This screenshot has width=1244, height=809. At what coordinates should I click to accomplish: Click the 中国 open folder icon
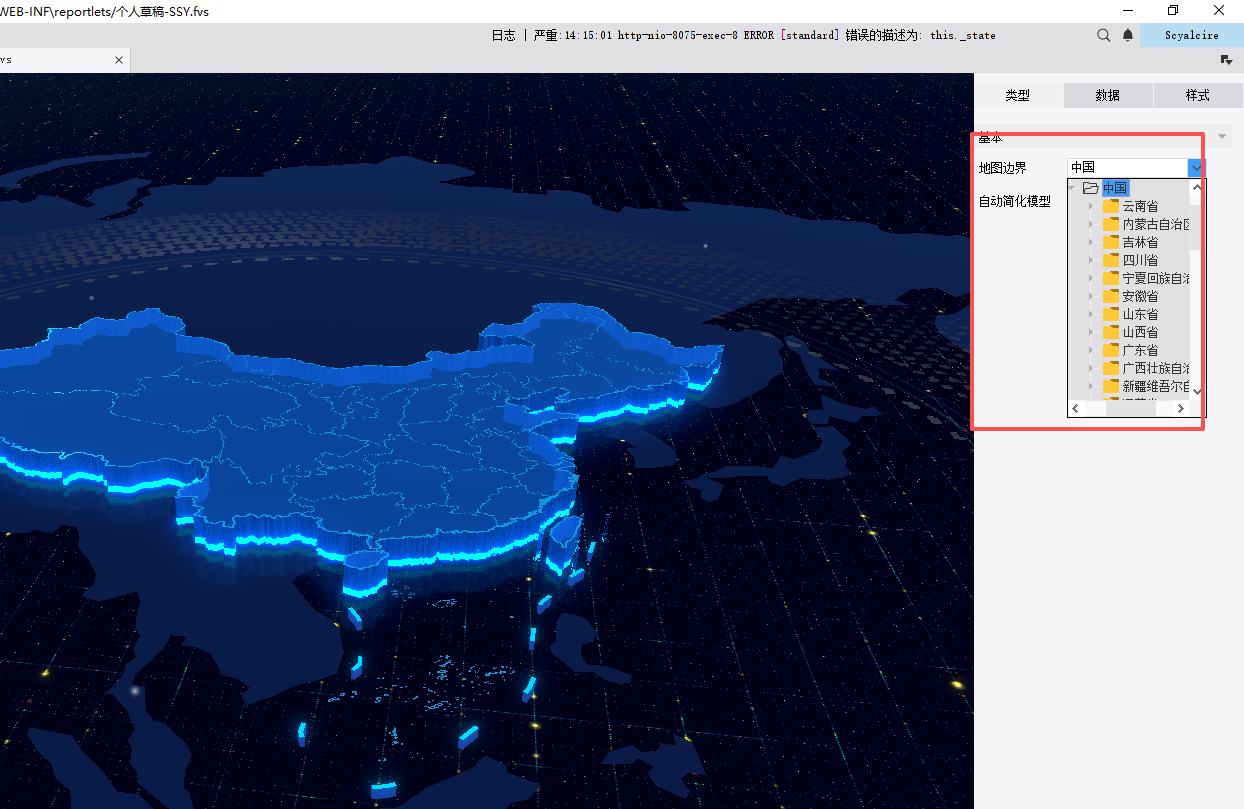pos(1090,188)
